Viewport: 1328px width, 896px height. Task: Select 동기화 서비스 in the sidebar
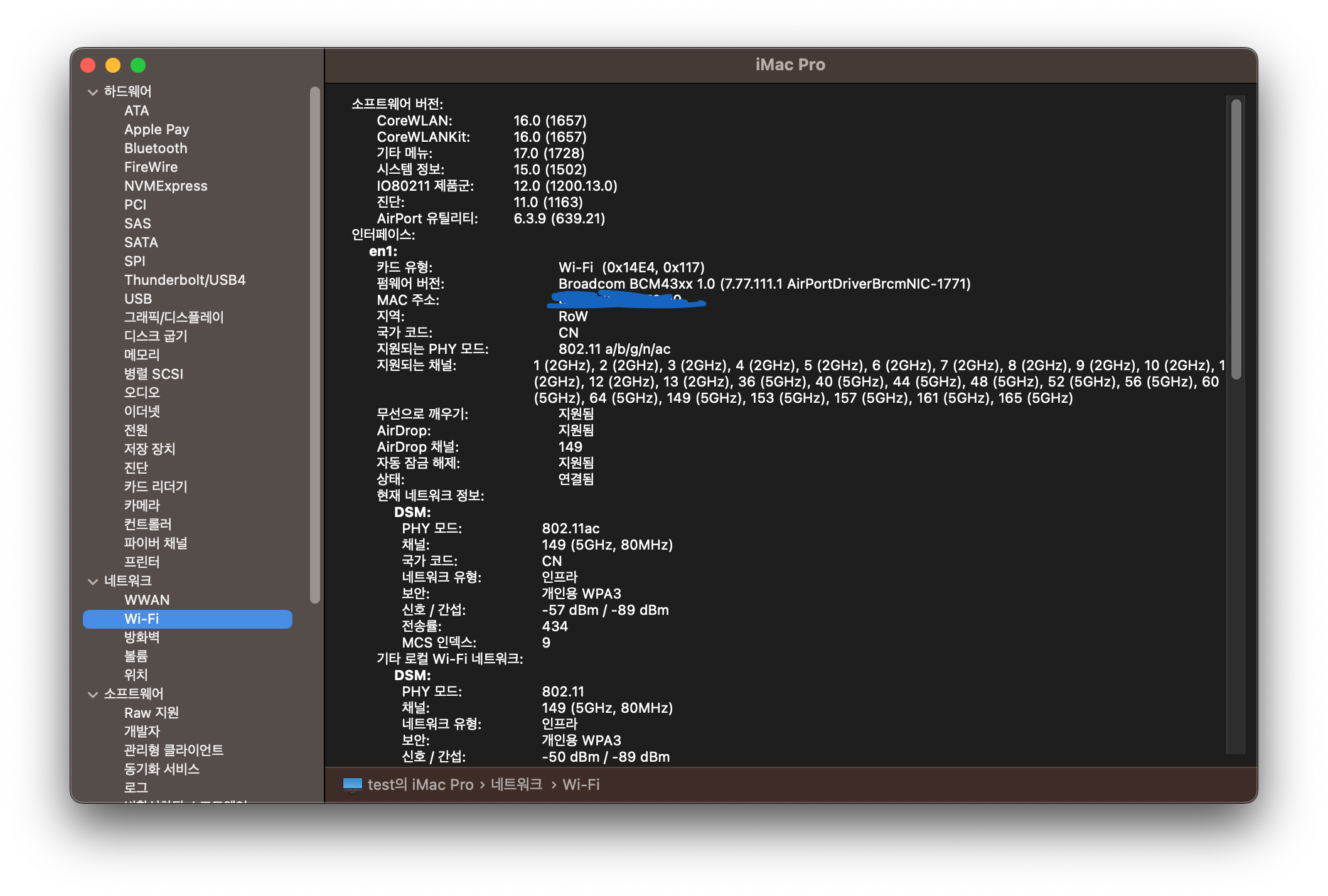(161, 769)
